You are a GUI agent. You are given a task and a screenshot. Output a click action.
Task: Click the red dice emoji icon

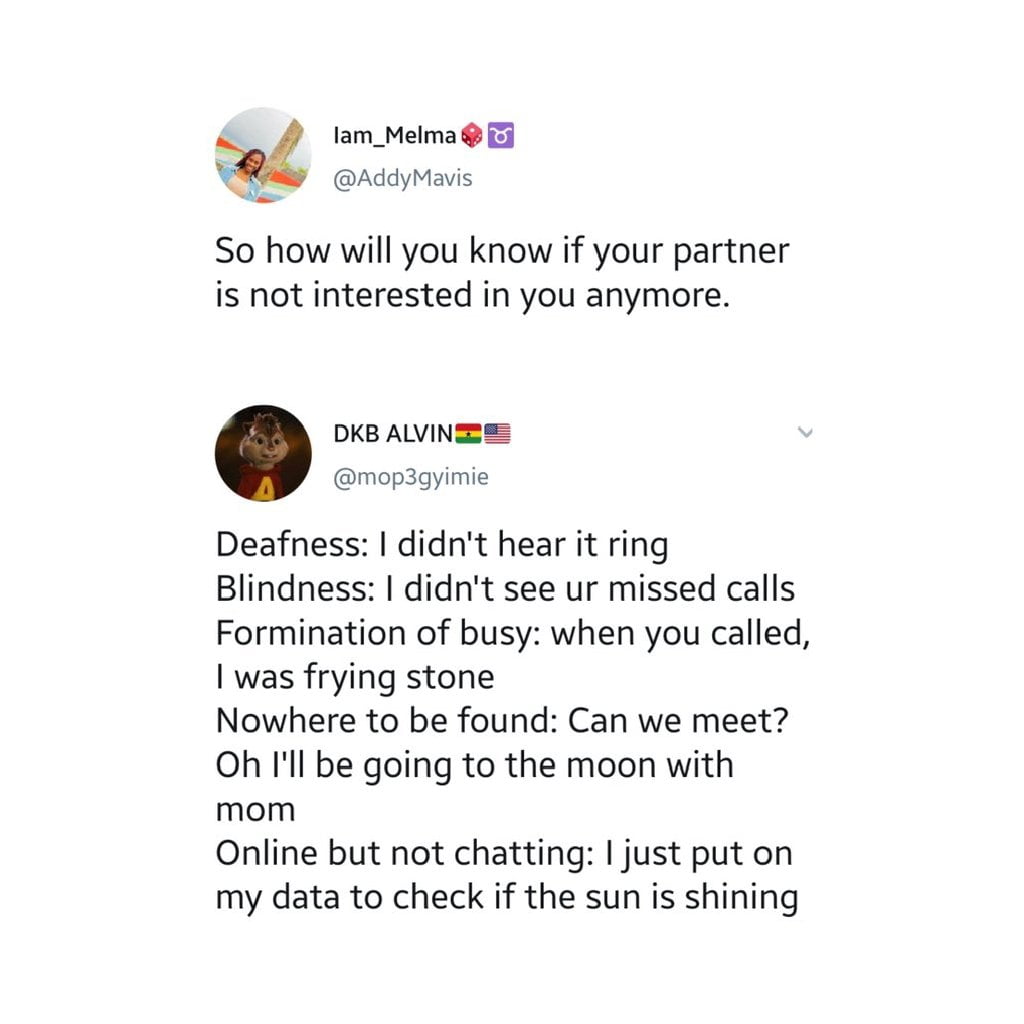click(473, 135)
